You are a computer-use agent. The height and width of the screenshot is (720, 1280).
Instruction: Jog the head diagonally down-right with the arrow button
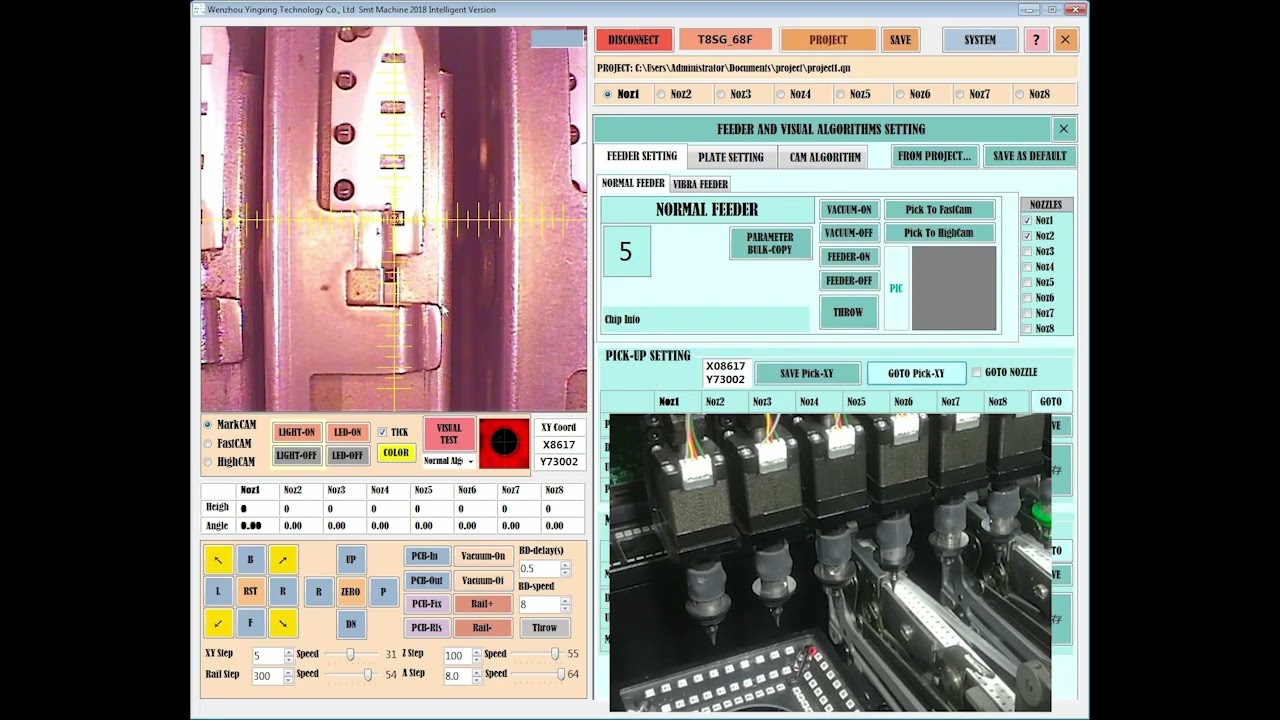click(x=283, y=623)
